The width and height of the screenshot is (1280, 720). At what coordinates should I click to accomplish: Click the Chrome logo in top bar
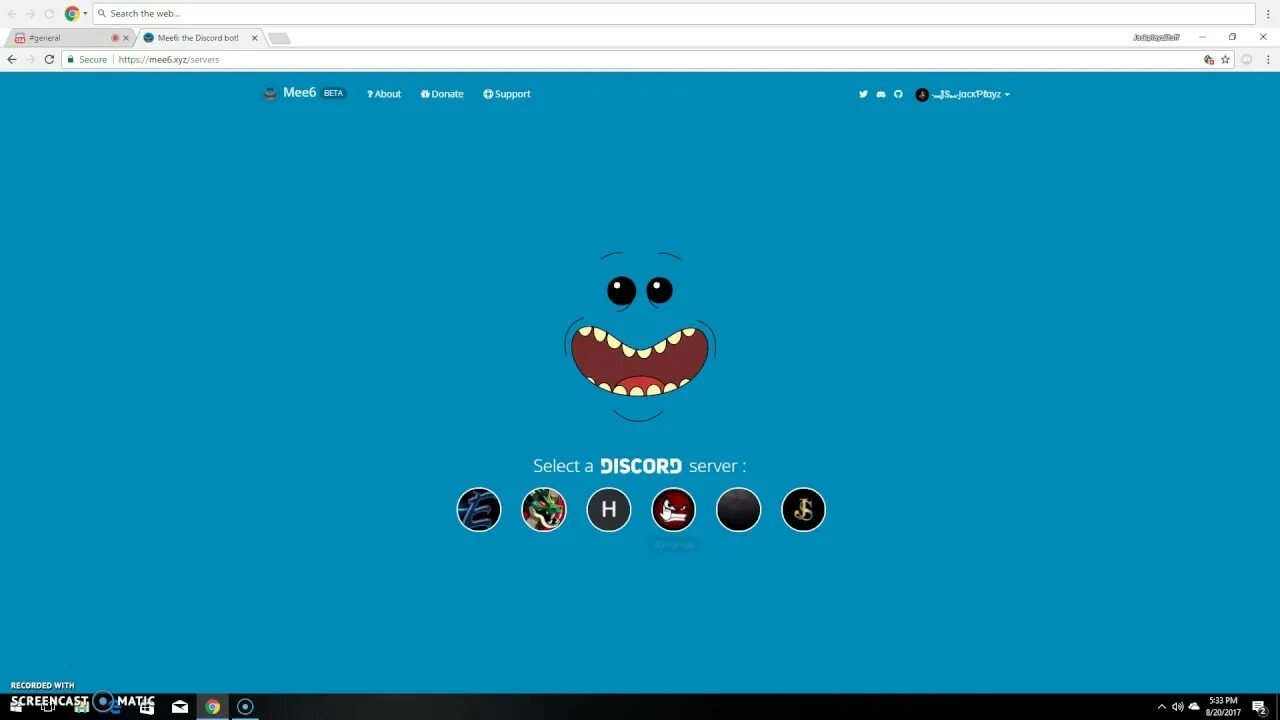(x=72, y=14)
